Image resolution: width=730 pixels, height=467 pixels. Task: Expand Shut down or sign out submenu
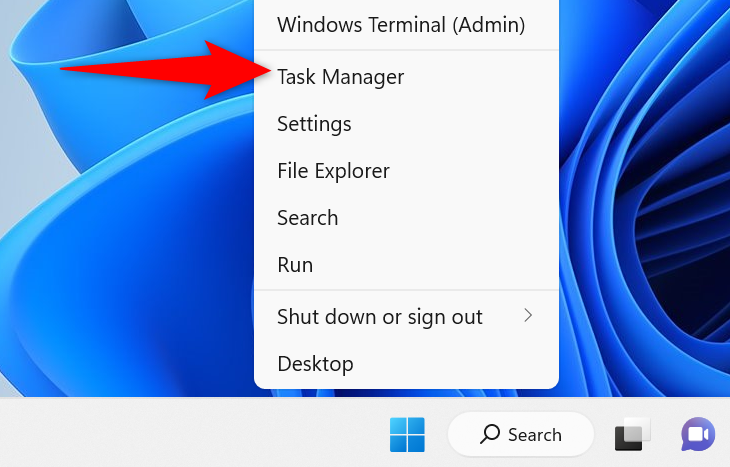tap(380, 317)
